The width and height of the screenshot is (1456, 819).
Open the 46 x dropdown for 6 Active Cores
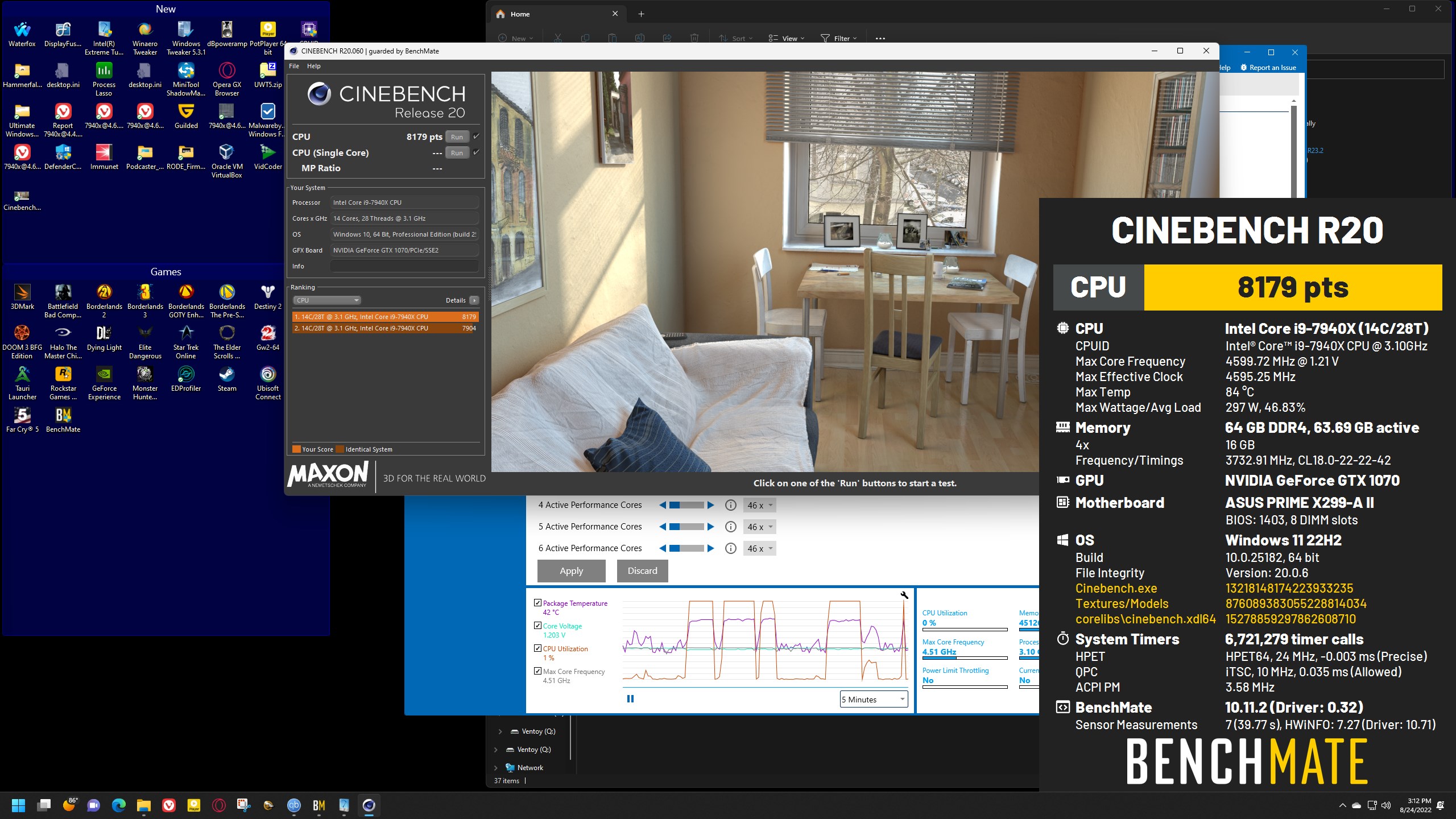759,548
